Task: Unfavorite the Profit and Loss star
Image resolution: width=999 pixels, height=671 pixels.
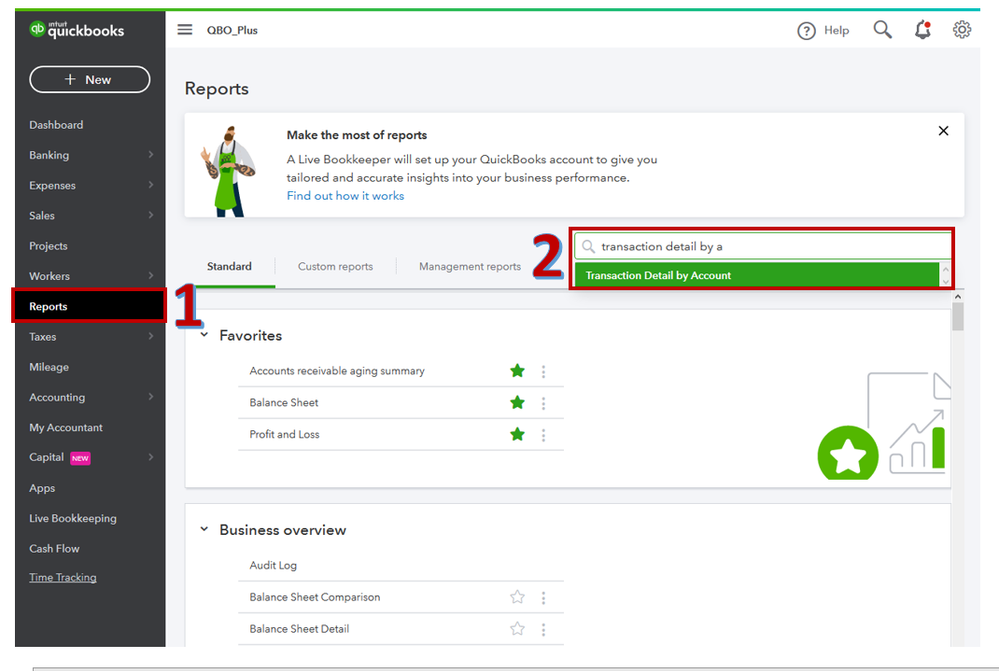Action: [517, 435]
